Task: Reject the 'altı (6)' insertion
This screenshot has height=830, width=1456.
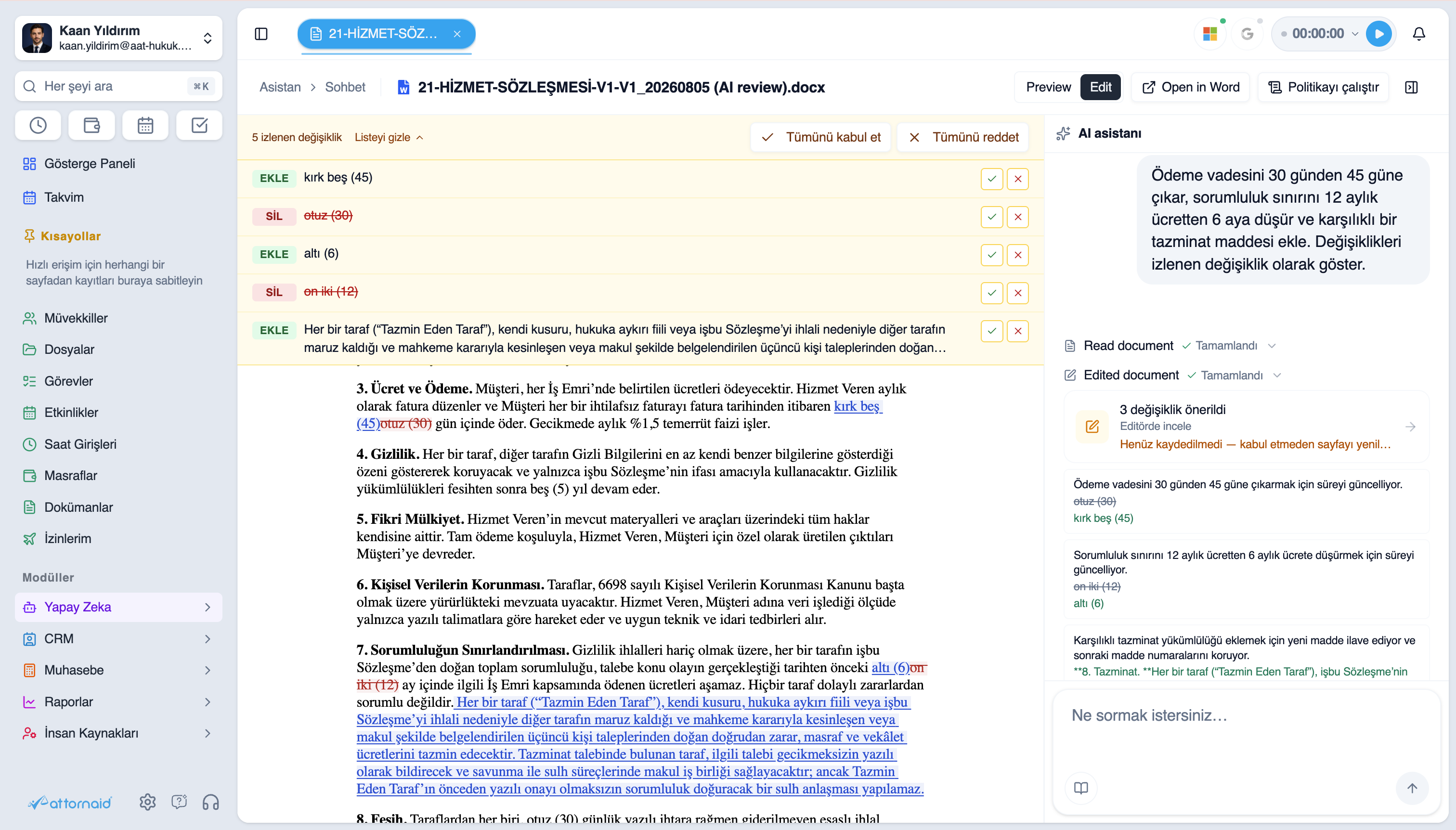Action: (x=1017, y=255)
